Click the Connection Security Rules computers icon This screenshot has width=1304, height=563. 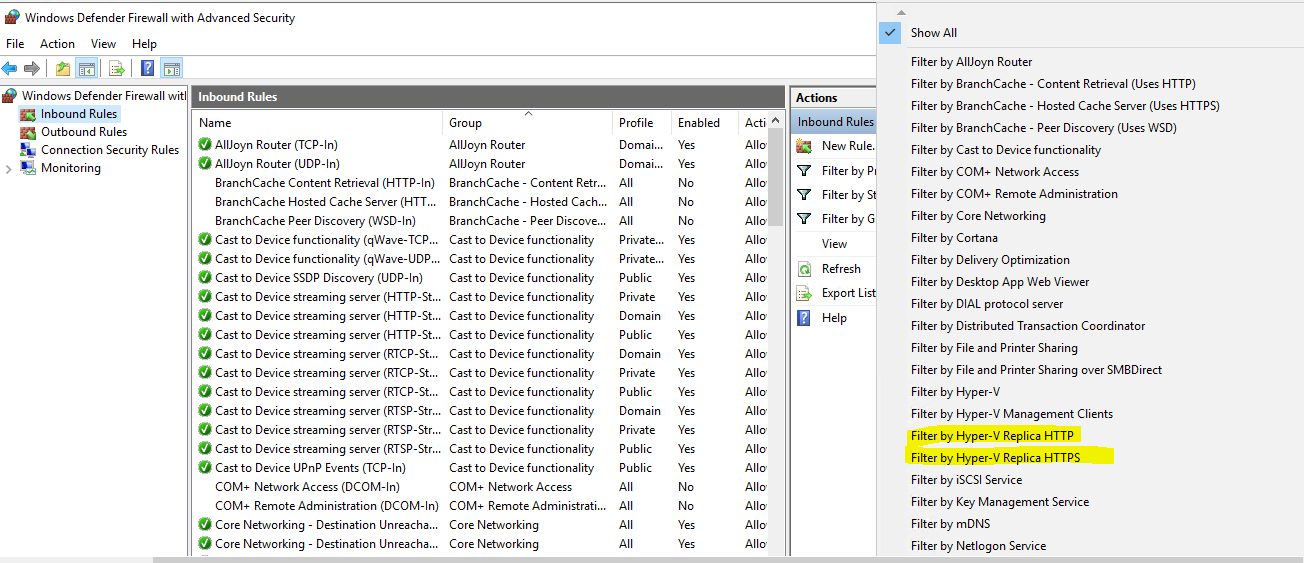click(28, 150)
